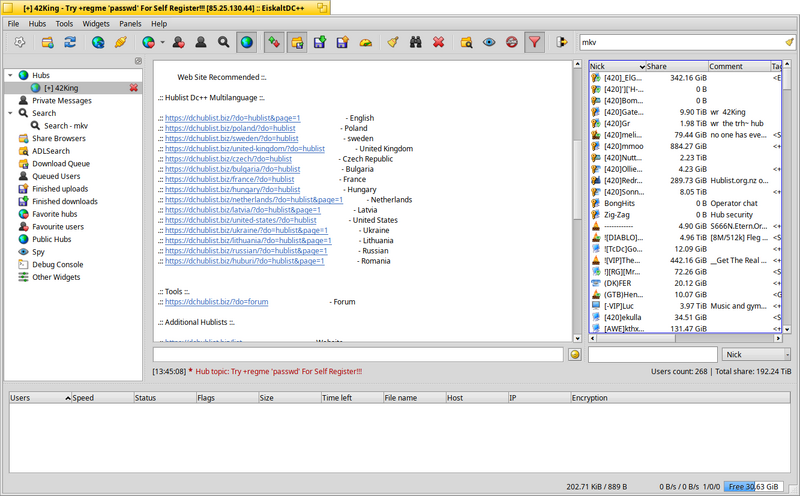Sort transfers by the Speed column header

[103, 398]
